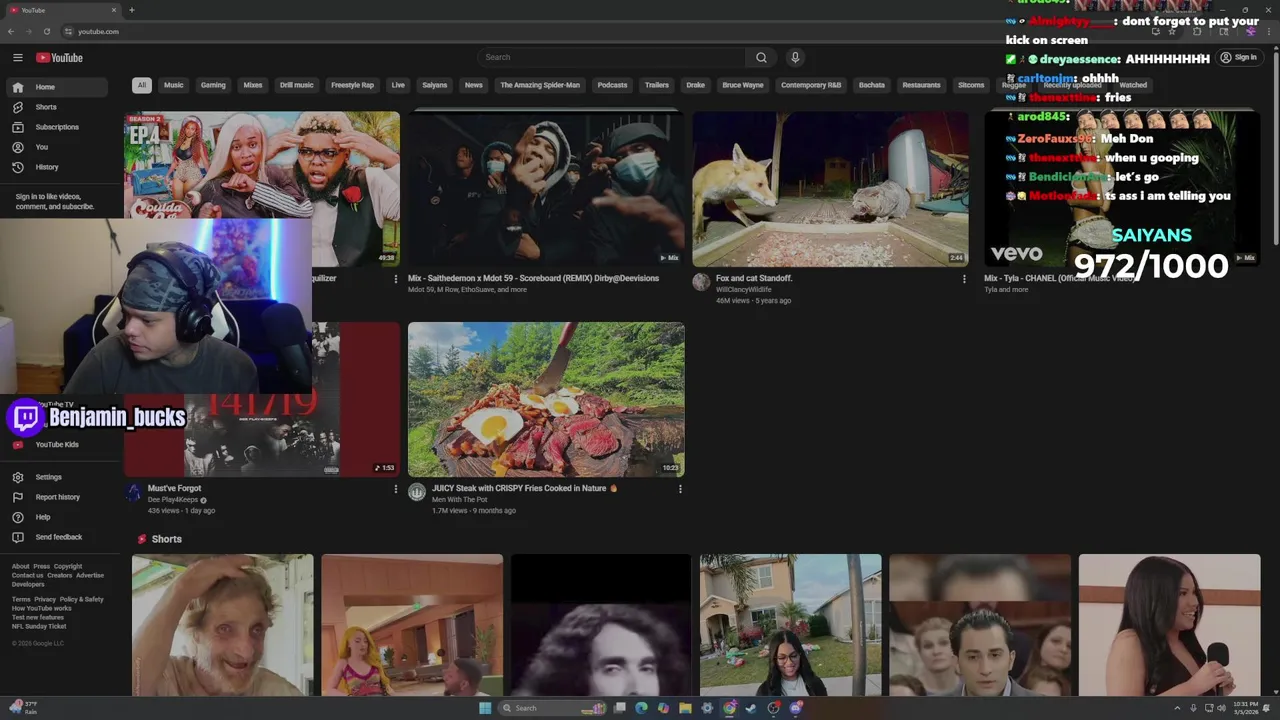Open the You page in the sidebar

click(56, 147)
